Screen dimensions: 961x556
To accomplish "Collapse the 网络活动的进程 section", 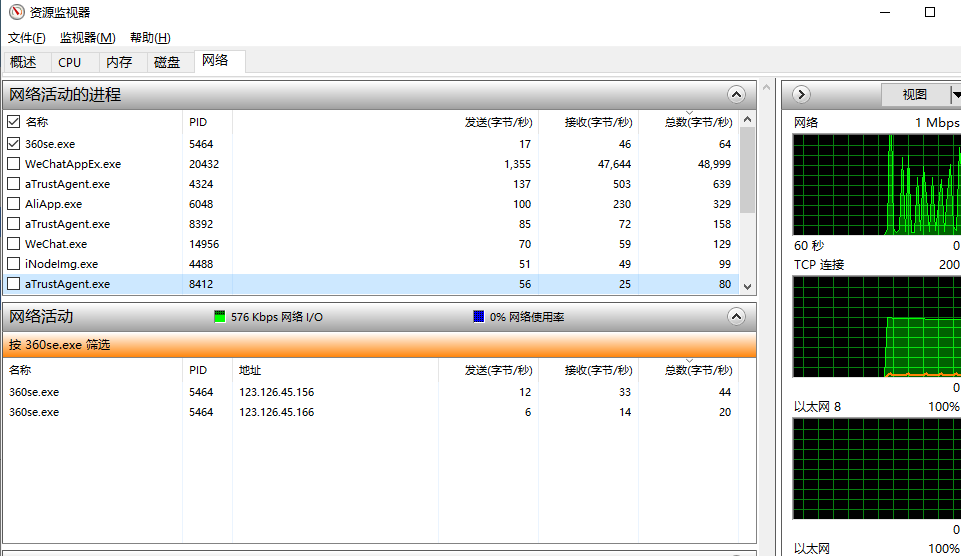I will [x=736, y=94].
